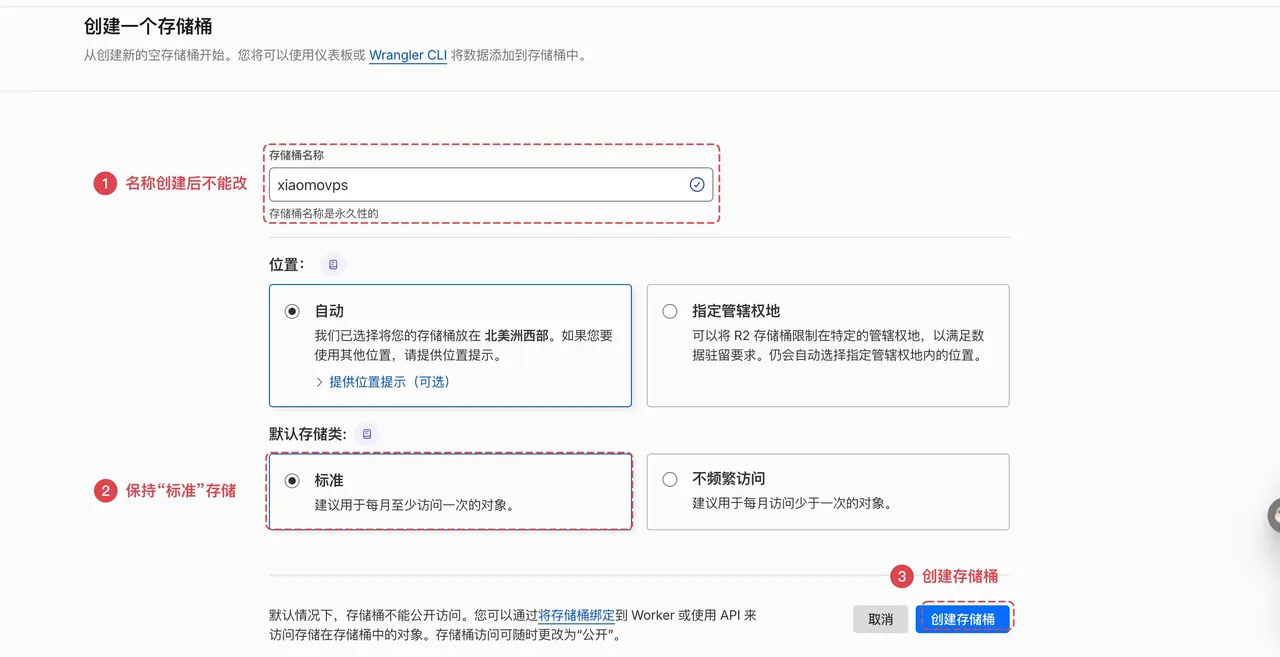Click the 建议用于每月至少访问一次的对象 description
1280x657 pixels.
(415, 505)
